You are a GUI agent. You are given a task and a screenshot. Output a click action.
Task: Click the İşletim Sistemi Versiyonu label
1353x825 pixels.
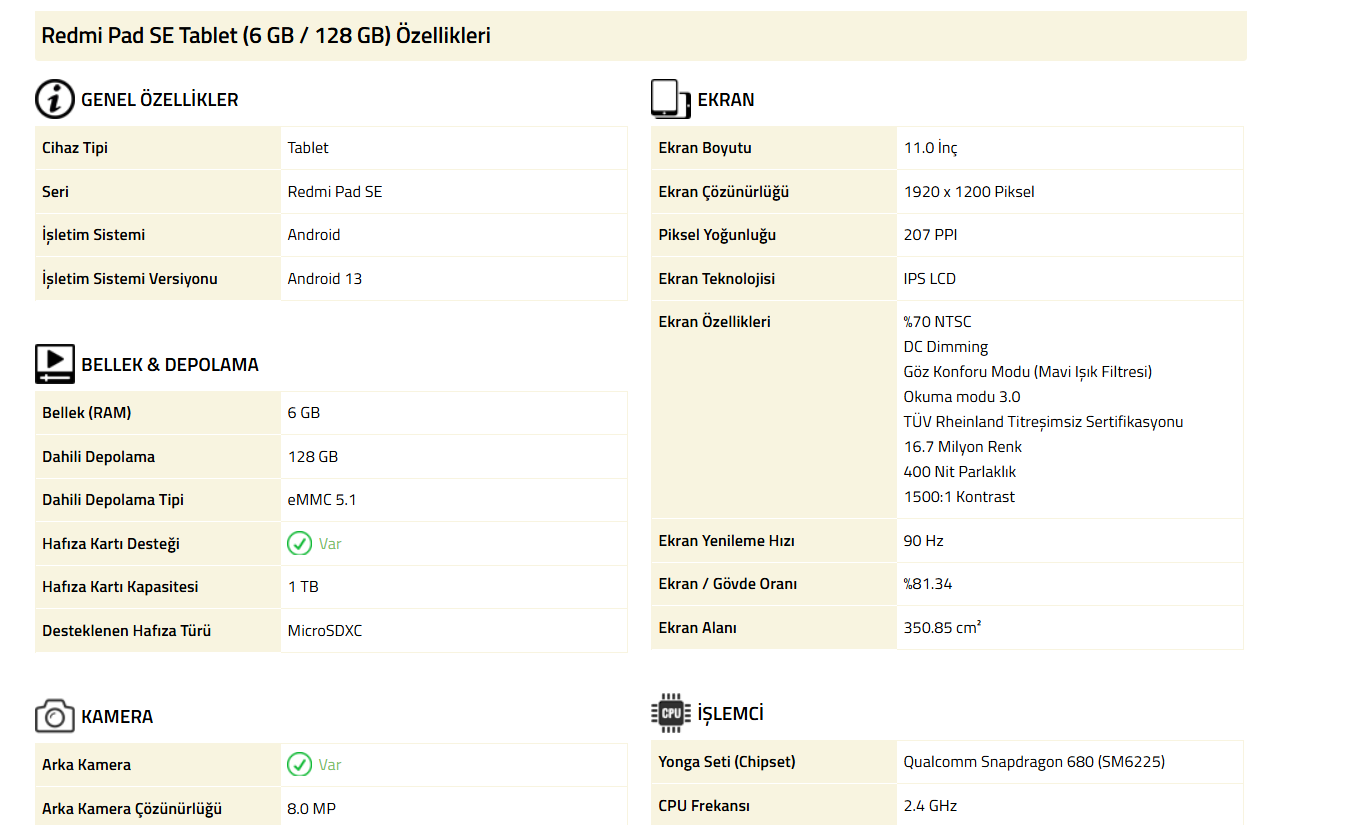point(130,279)
